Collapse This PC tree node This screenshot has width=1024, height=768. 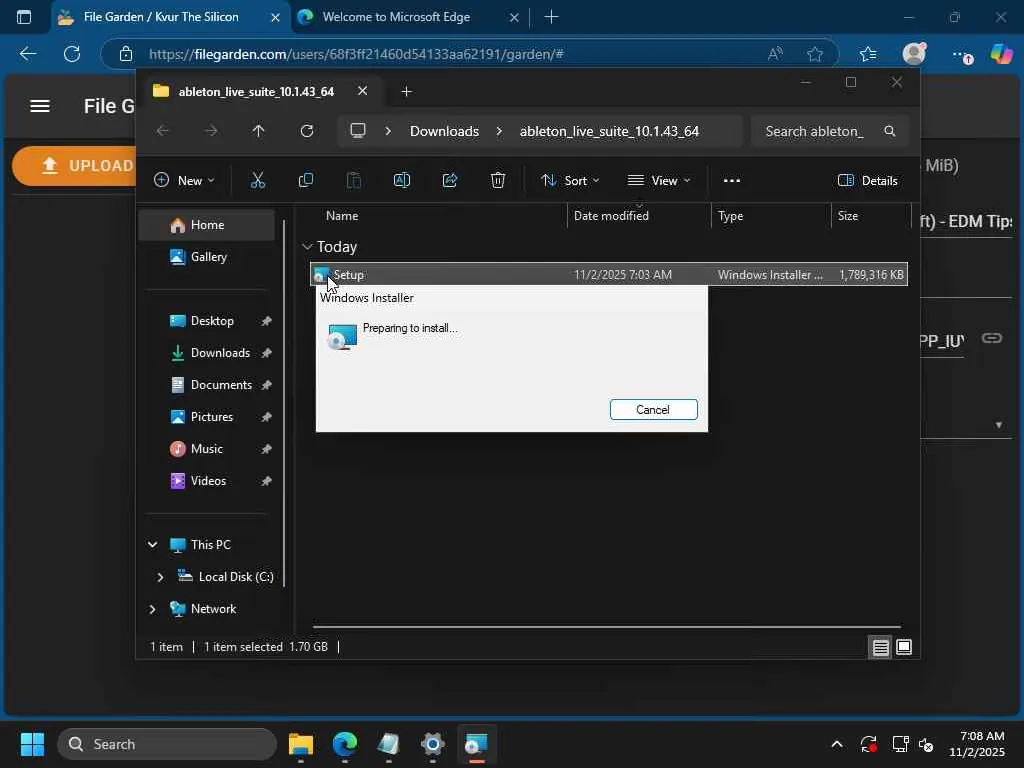(152, 545)
